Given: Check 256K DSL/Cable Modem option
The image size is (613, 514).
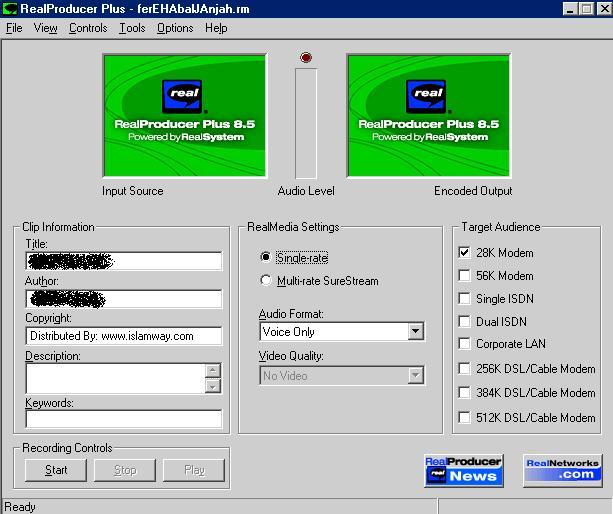Looking at the screenshot, I should point(464,369).
